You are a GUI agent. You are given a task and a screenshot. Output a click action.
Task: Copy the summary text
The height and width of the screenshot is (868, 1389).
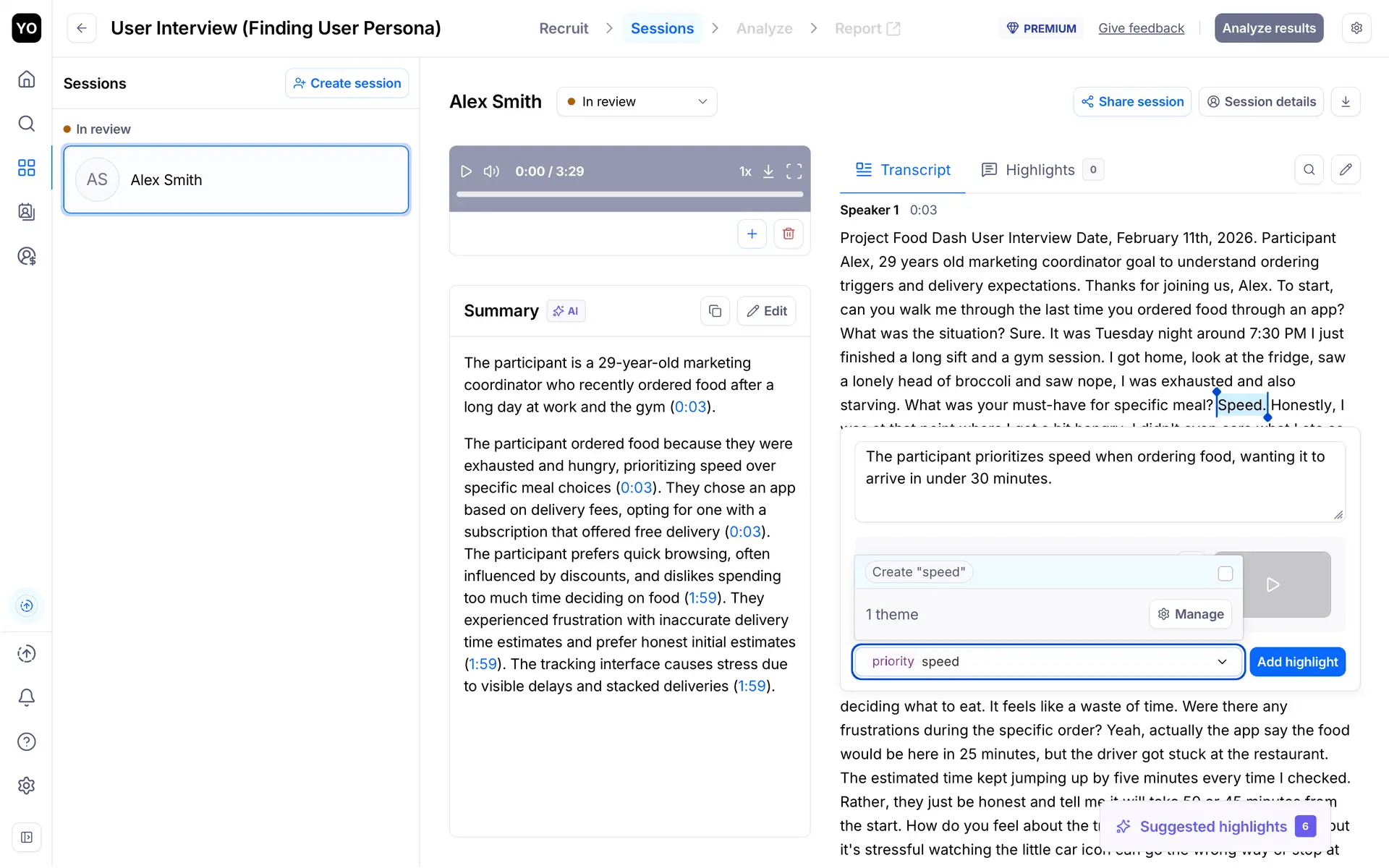(x=715, y=311)
